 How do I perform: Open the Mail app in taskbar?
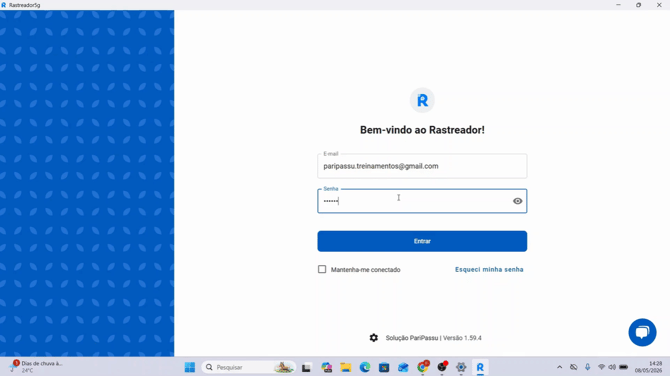coord(403,367)
